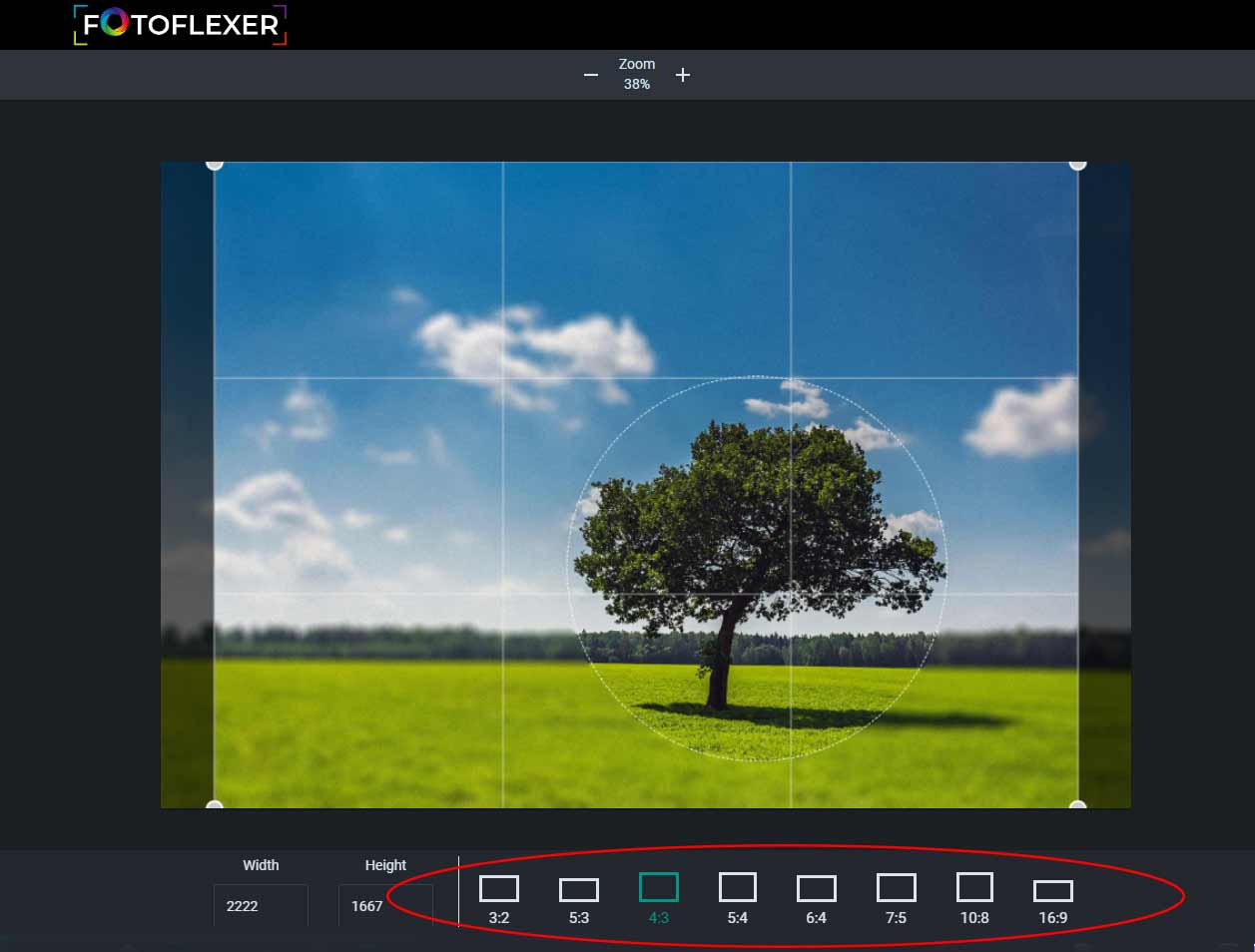Viewport: 1255px width, 952px height.
Task: Click the bottom-right crop handle
Action: point(1077,804)
